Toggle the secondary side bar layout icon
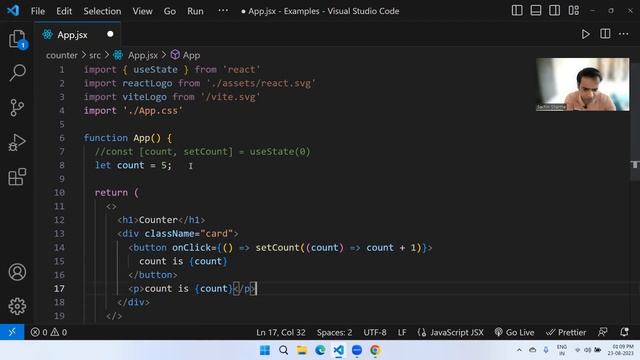 tap(554, 11)
